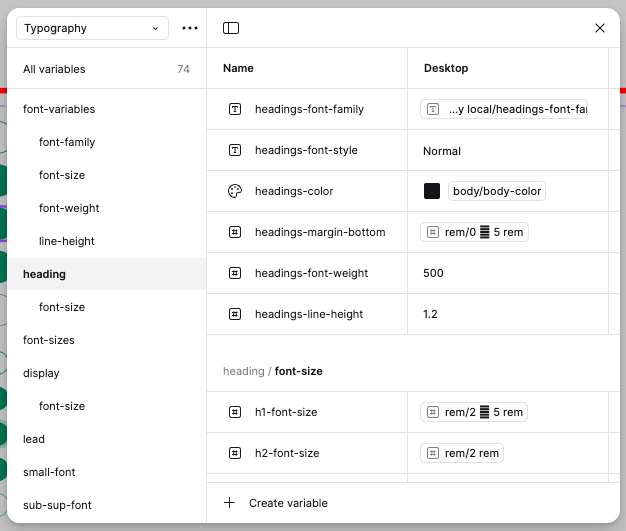Image resolution: width=626 pixels, height=531 pixels.
Task: Show All variables list
Action: click(x=54, y=69)
